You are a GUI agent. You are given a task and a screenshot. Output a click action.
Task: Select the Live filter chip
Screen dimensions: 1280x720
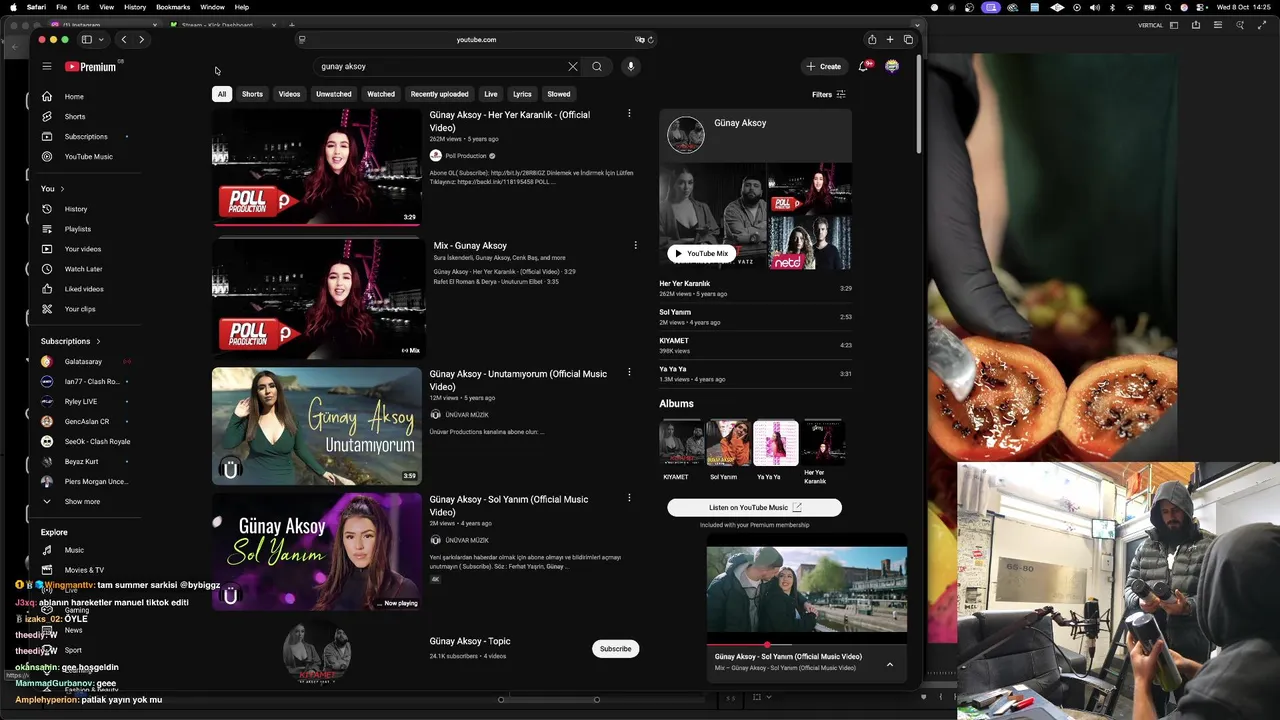pos(491,94)
